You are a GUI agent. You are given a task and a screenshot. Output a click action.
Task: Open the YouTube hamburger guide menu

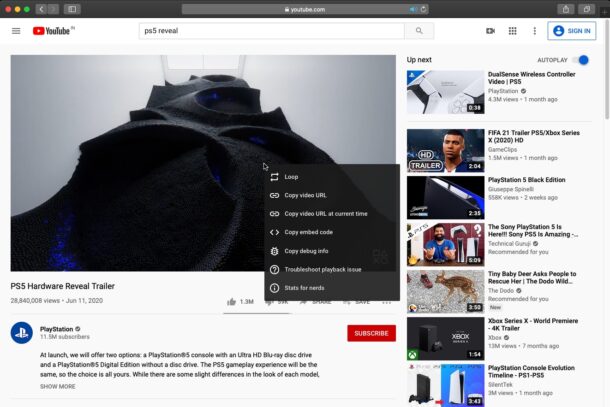pos(16,31)
